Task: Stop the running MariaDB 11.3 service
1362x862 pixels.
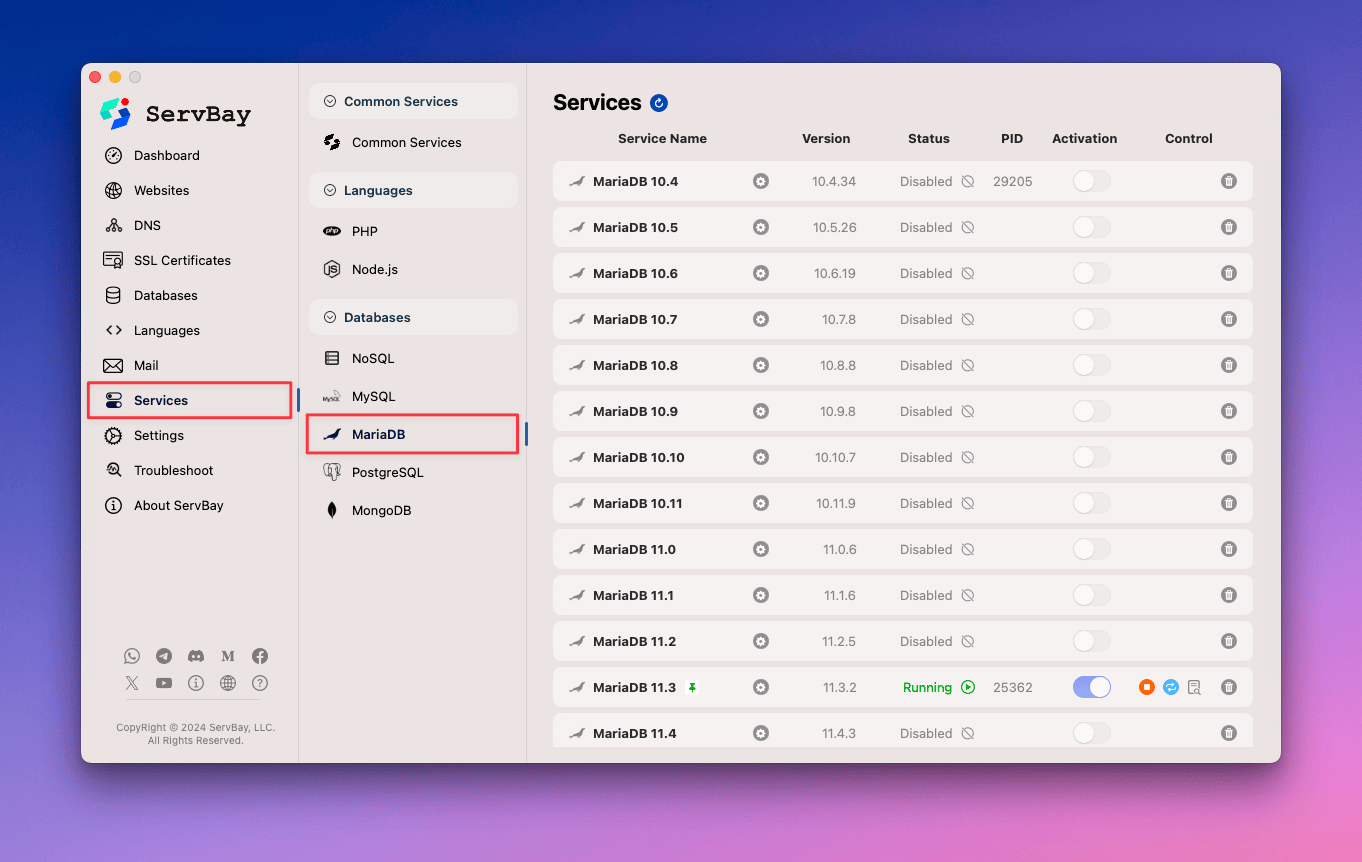Action: [x=1146, y=687]
